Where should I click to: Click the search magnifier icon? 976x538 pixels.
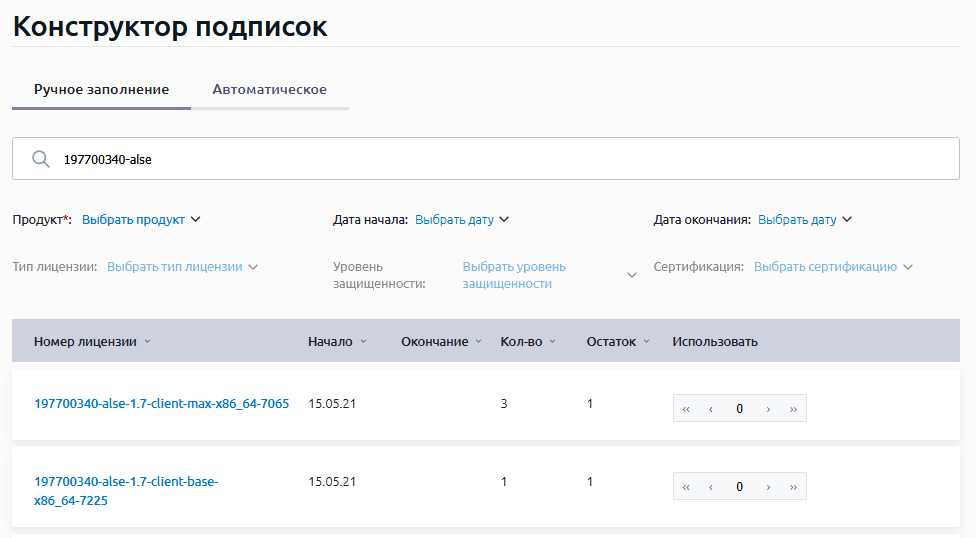(41, 159)
